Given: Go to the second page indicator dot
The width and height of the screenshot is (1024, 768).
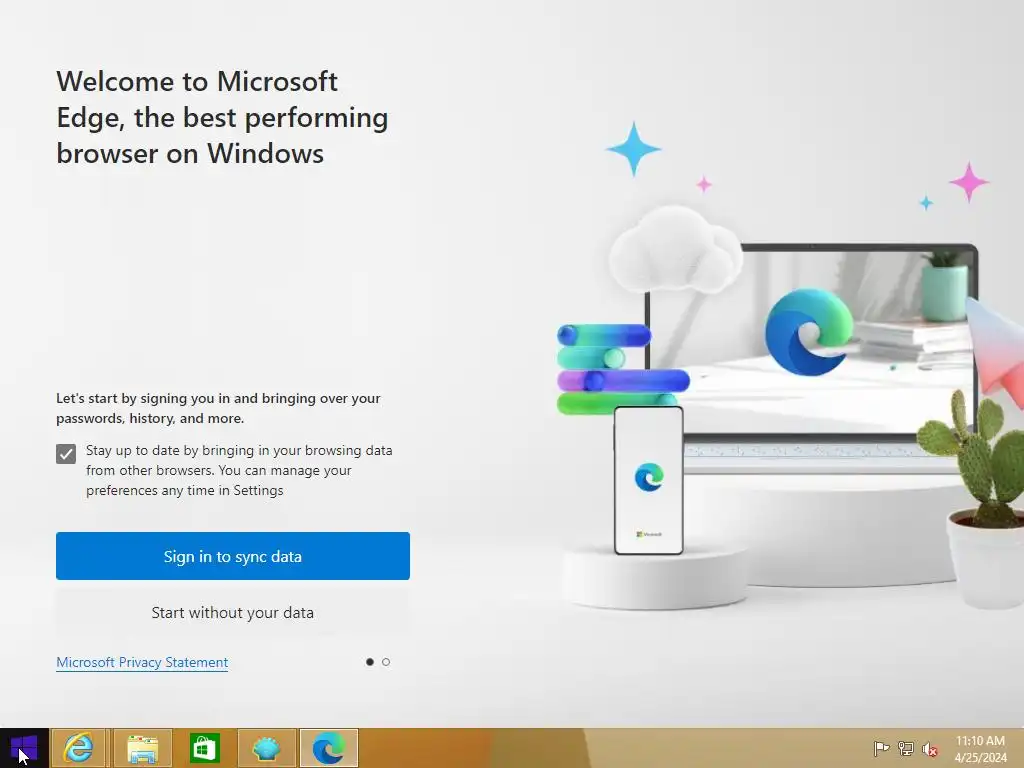Looking at the screenshot, I should (386, 662).
